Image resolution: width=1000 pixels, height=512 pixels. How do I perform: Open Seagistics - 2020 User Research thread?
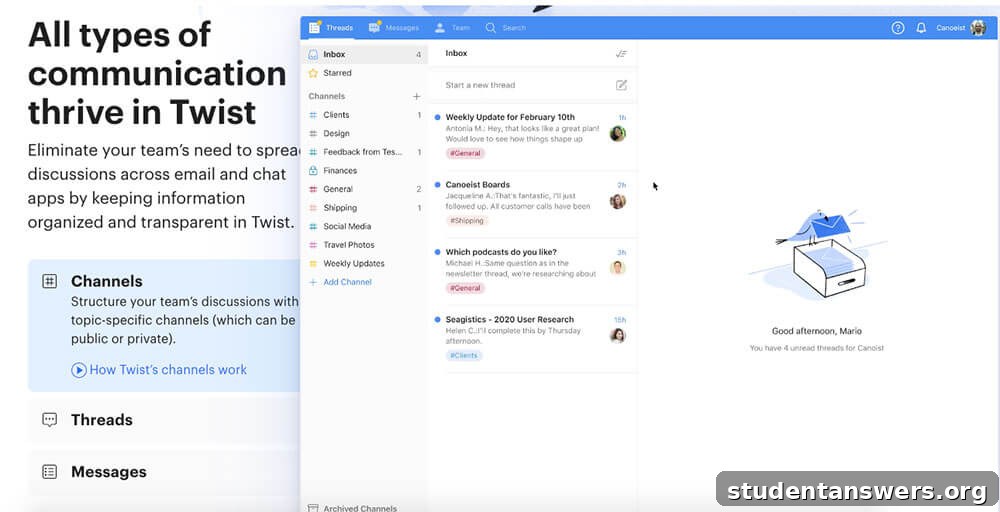tap(533, 338)
